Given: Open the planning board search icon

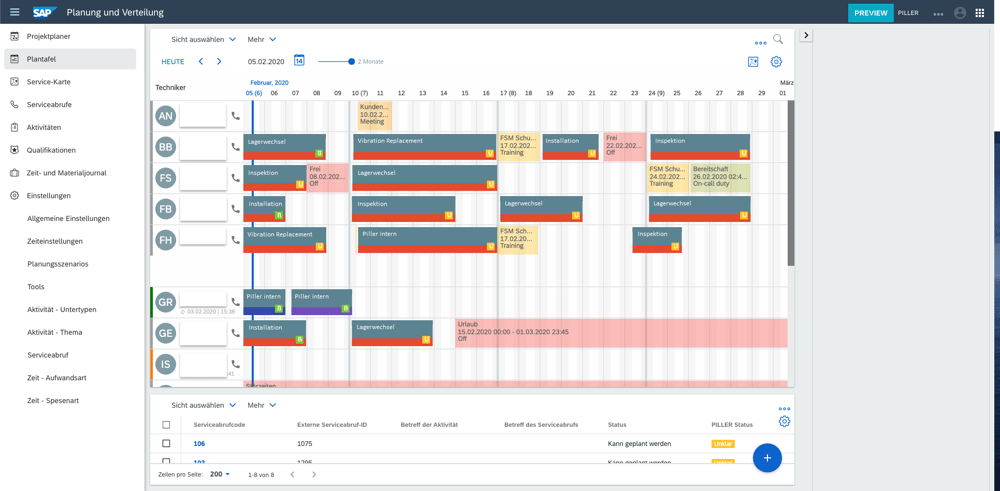Looking at the screenshot, I should (x=778, y=40).
